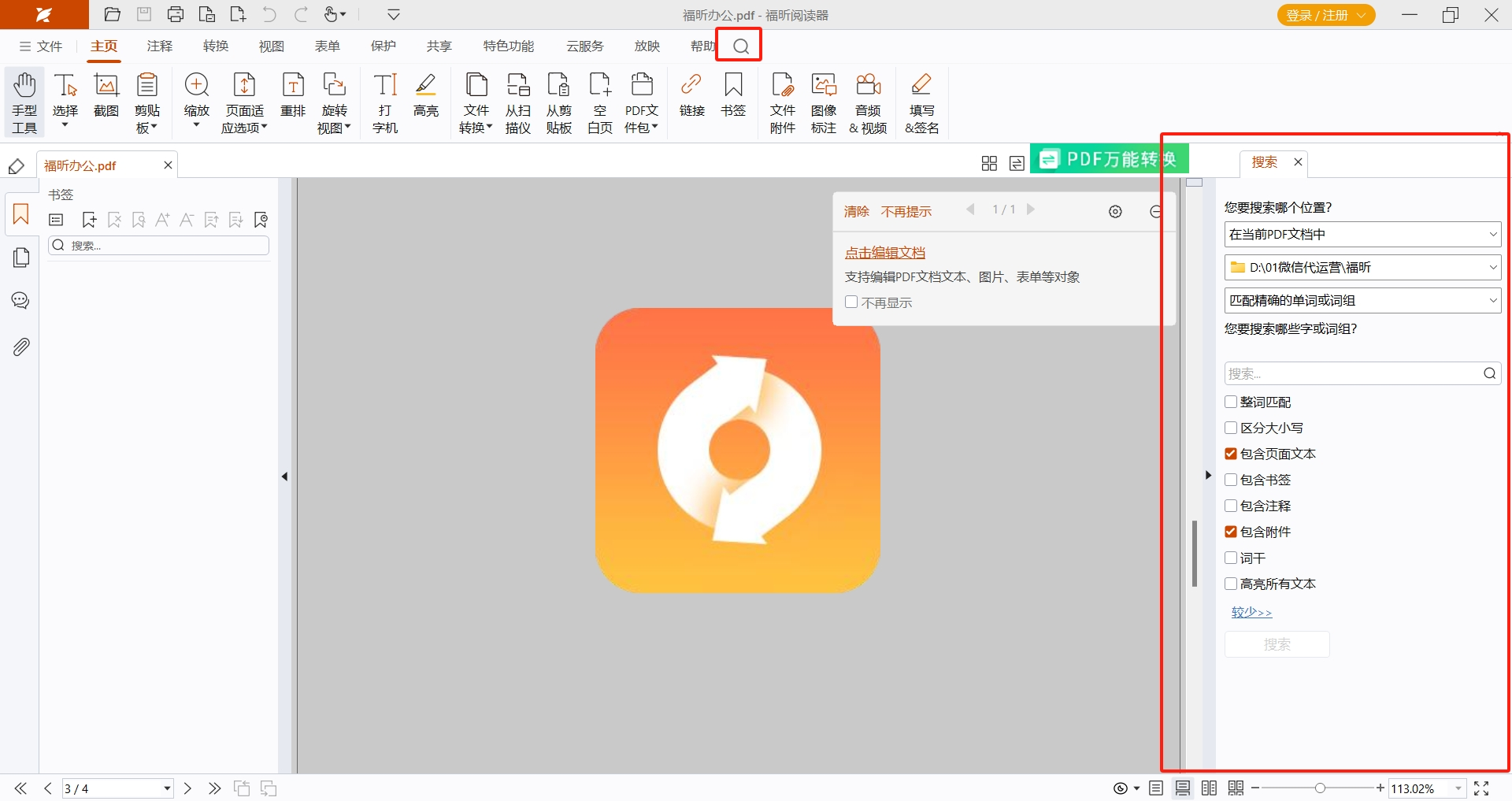
Task: Click the zoom slider handle in status bar
Action: [1320, 788]
